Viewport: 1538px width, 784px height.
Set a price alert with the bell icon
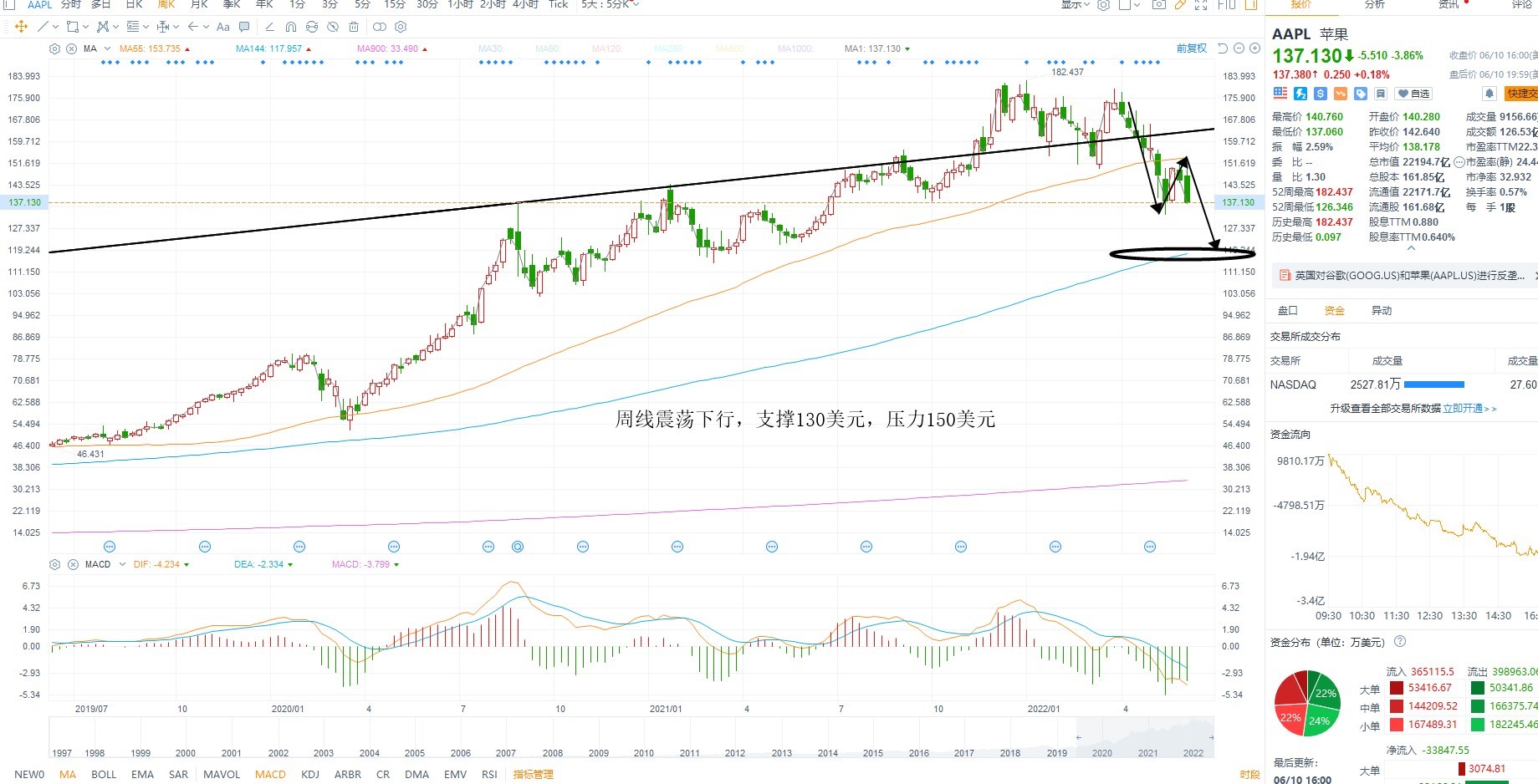1489,94
